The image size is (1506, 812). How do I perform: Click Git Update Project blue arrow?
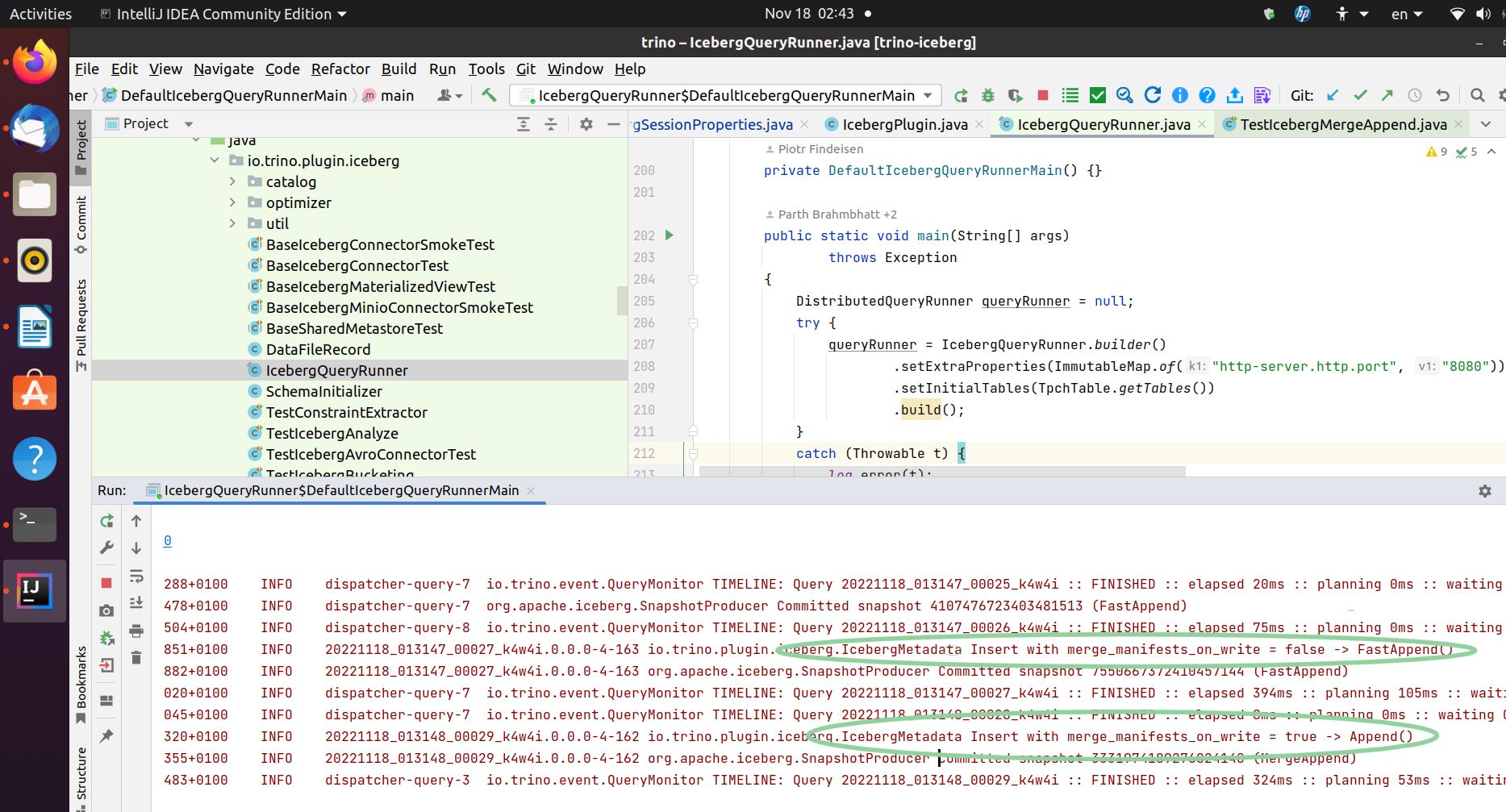[1333, 95]
